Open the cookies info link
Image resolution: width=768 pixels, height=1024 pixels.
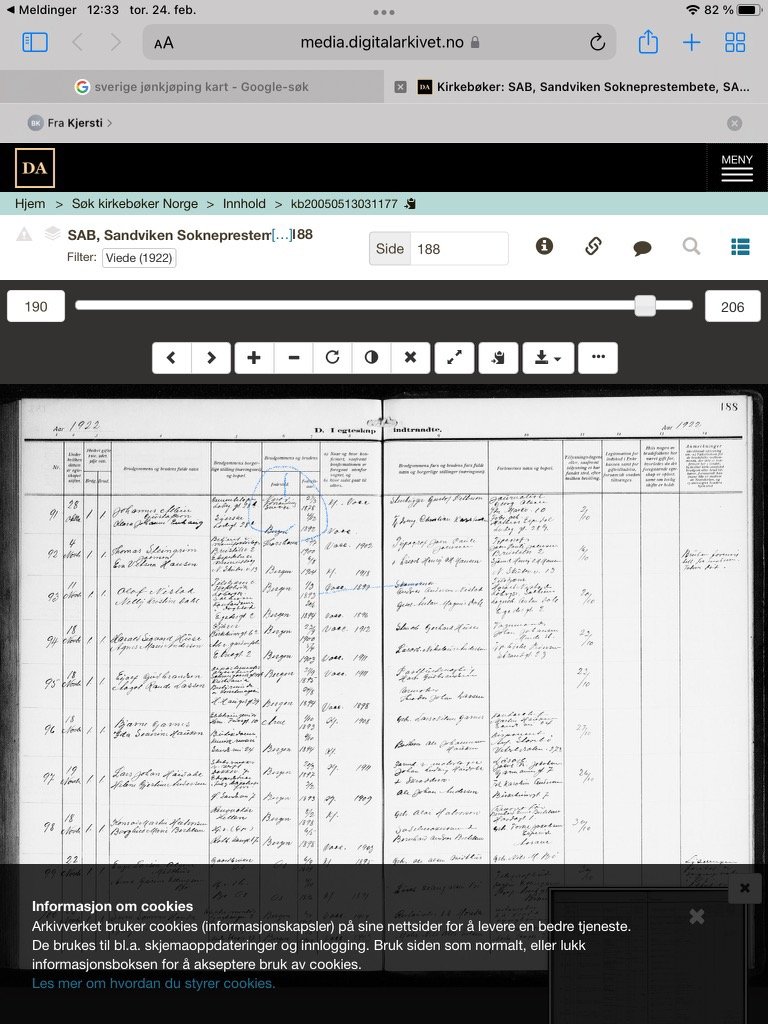click(153, 983)
